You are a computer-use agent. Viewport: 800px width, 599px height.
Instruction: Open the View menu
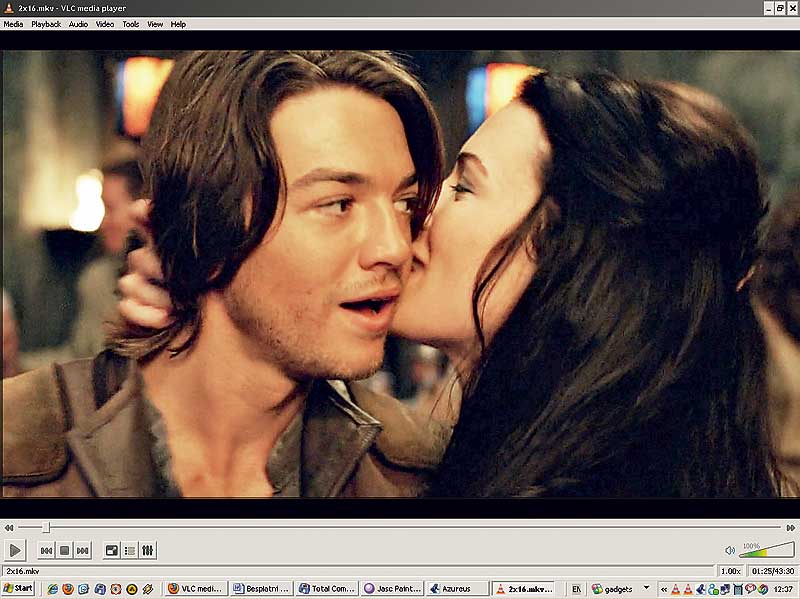click(x=155, y=24)
